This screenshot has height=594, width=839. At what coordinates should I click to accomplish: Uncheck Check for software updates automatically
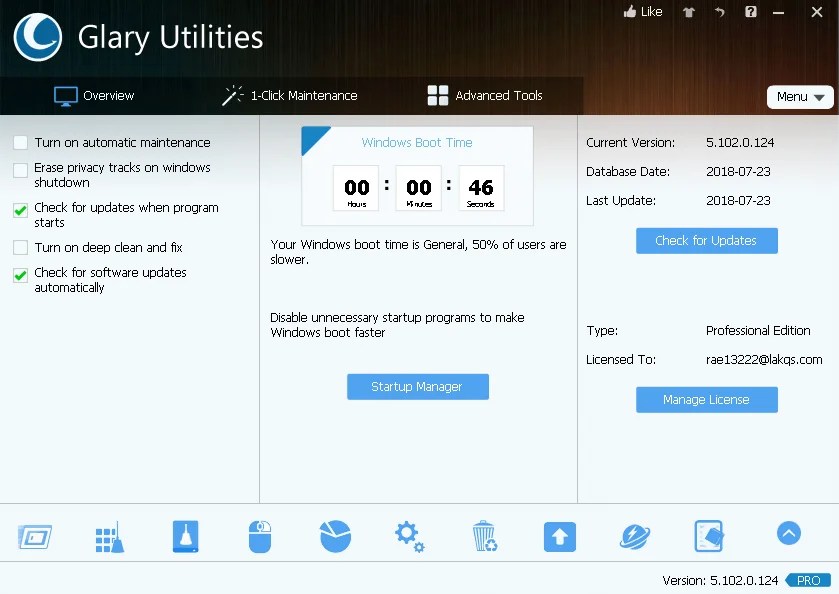tap(20, 275)
